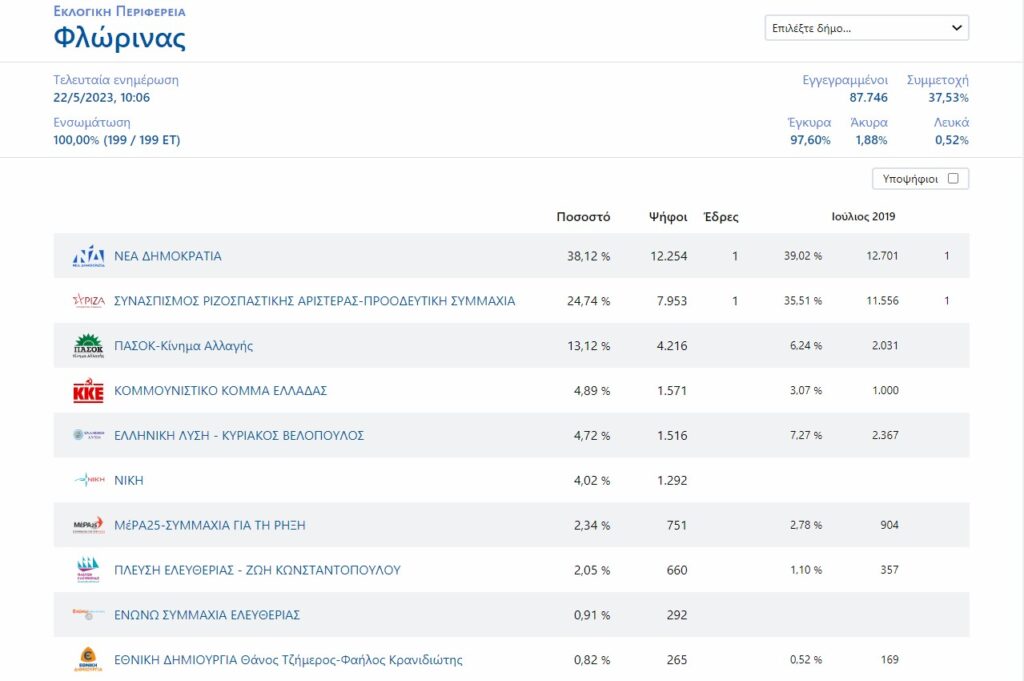Image resolution: width=1024 pixels, height=681 pixels.
Task: Click the Φλώρινας region heading
Action: (x=119, y=39)
